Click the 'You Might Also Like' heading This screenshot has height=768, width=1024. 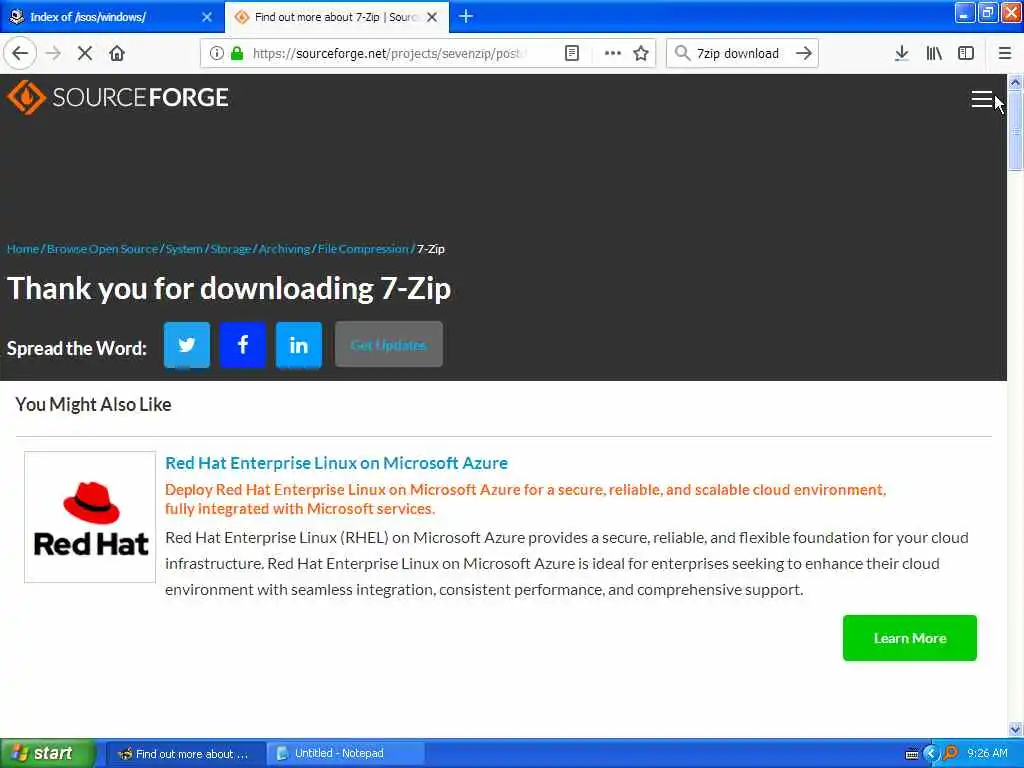point(93,404)
